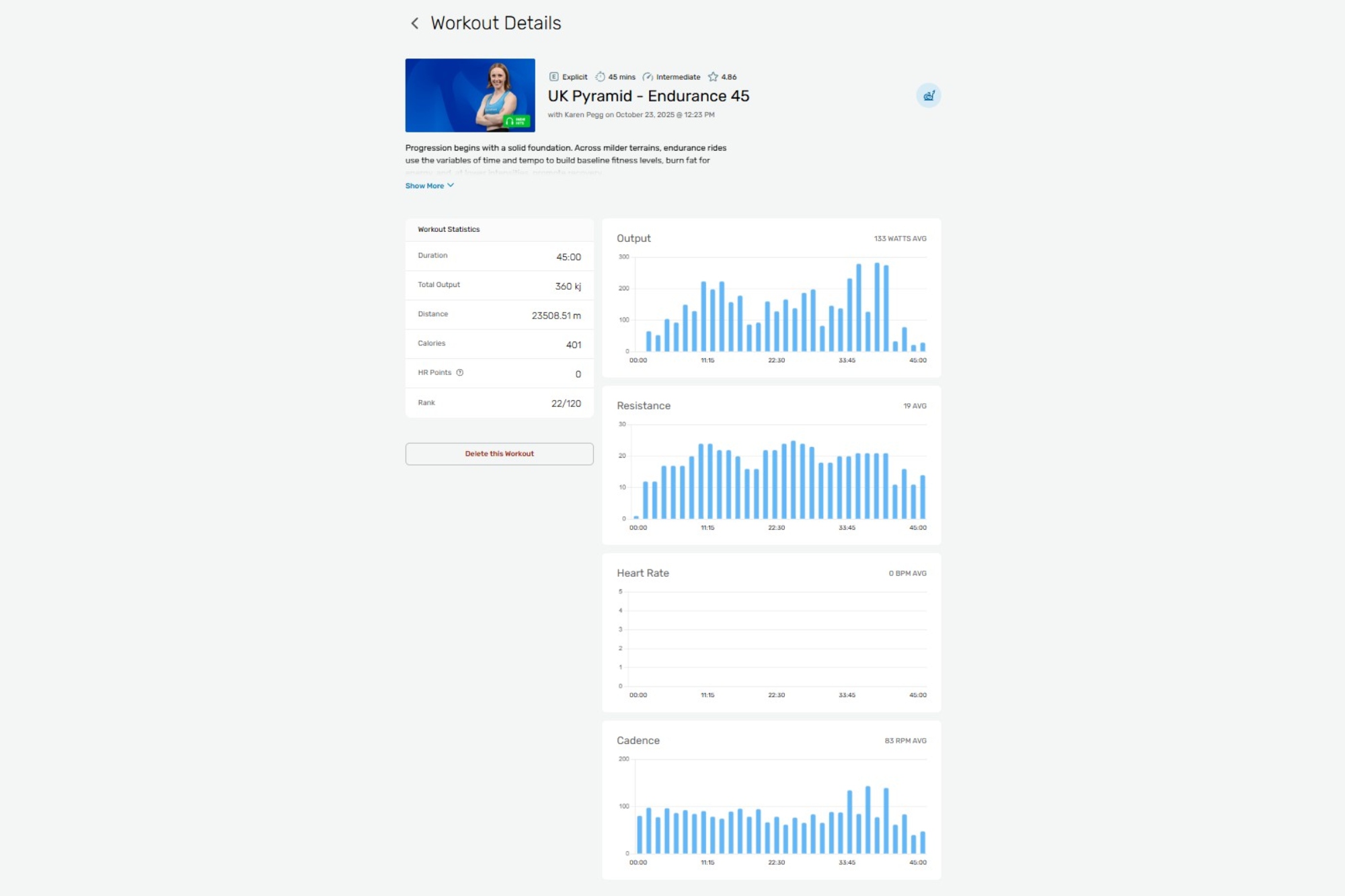Click the 45 mins stopwatch icon
This screenshot has height=896, width=1345.
point(600,77)
